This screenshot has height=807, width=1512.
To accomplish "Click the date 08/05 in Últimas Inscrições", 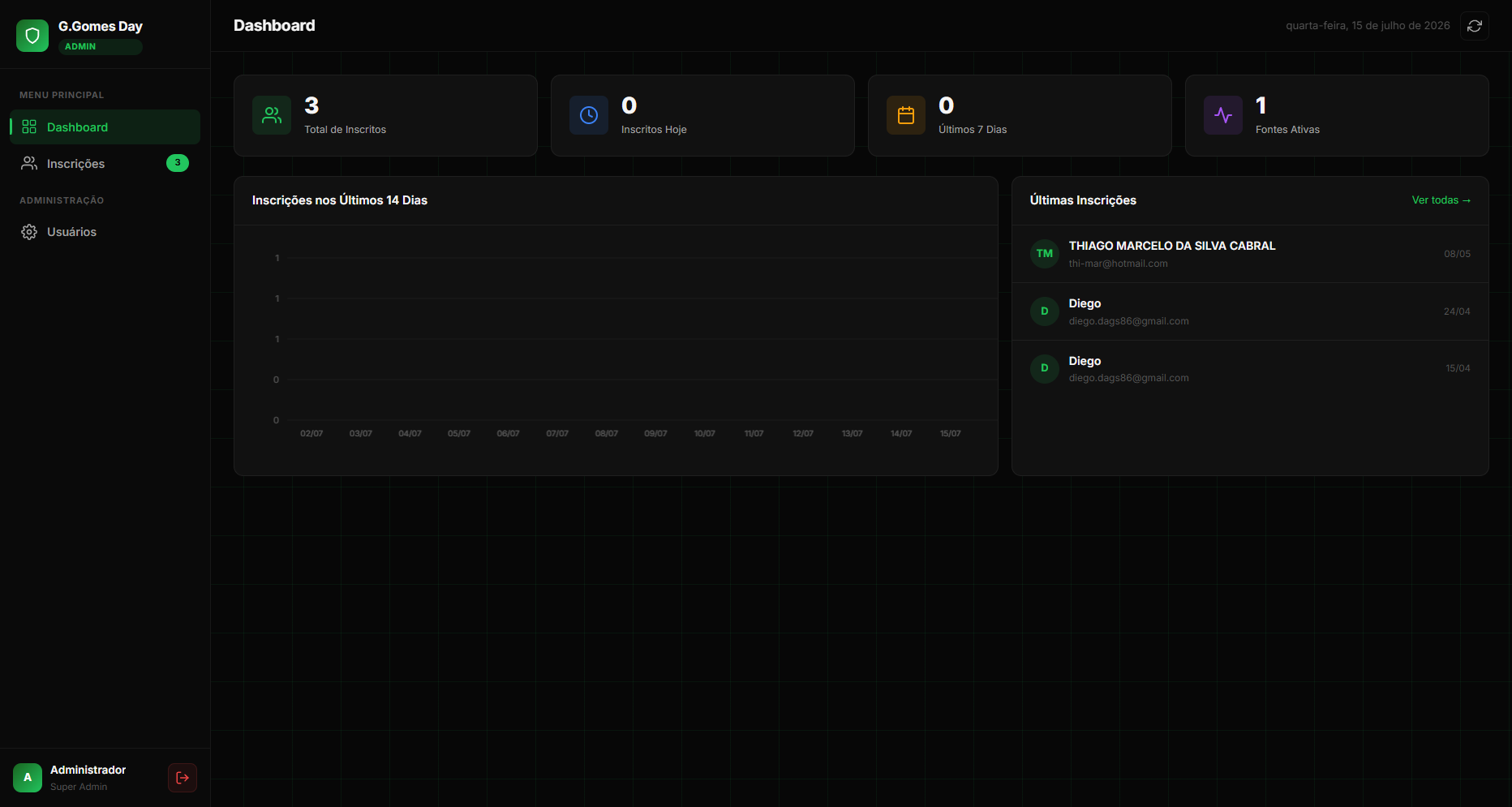I will [x=1457, y=254].
